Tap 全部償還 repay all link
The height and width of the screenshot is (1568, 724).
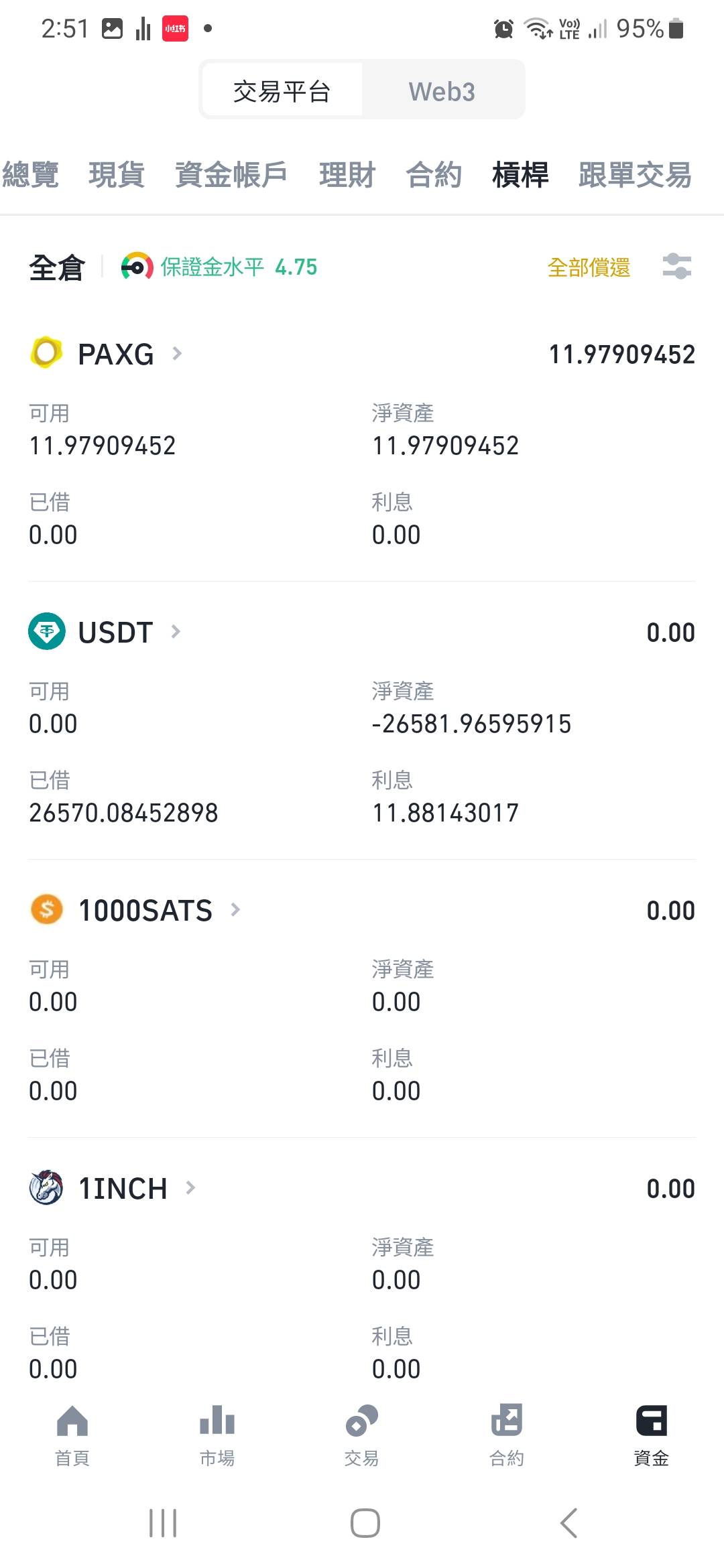point(589,267)
